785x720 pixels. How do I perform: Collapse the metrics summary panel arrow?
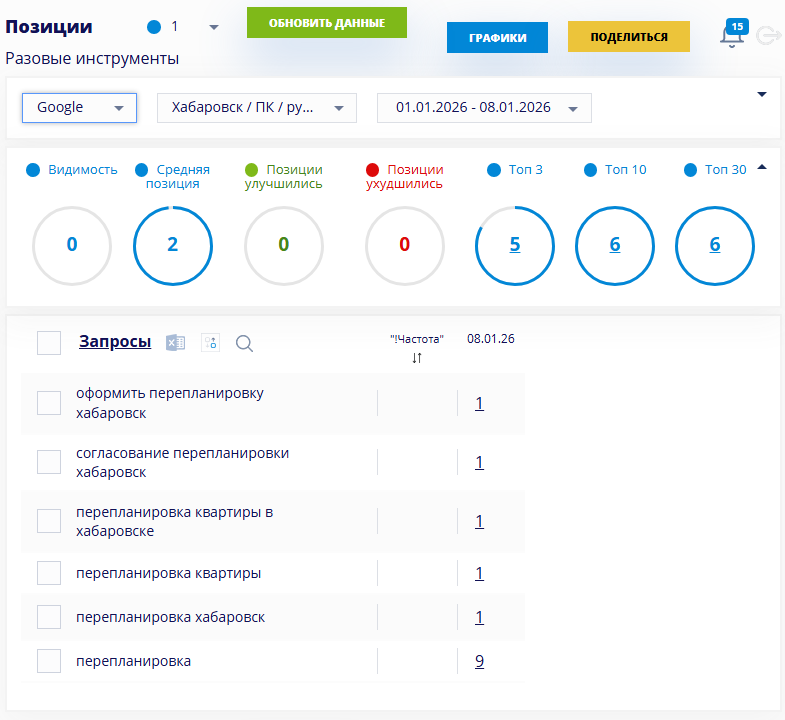(x=762, y=168)
